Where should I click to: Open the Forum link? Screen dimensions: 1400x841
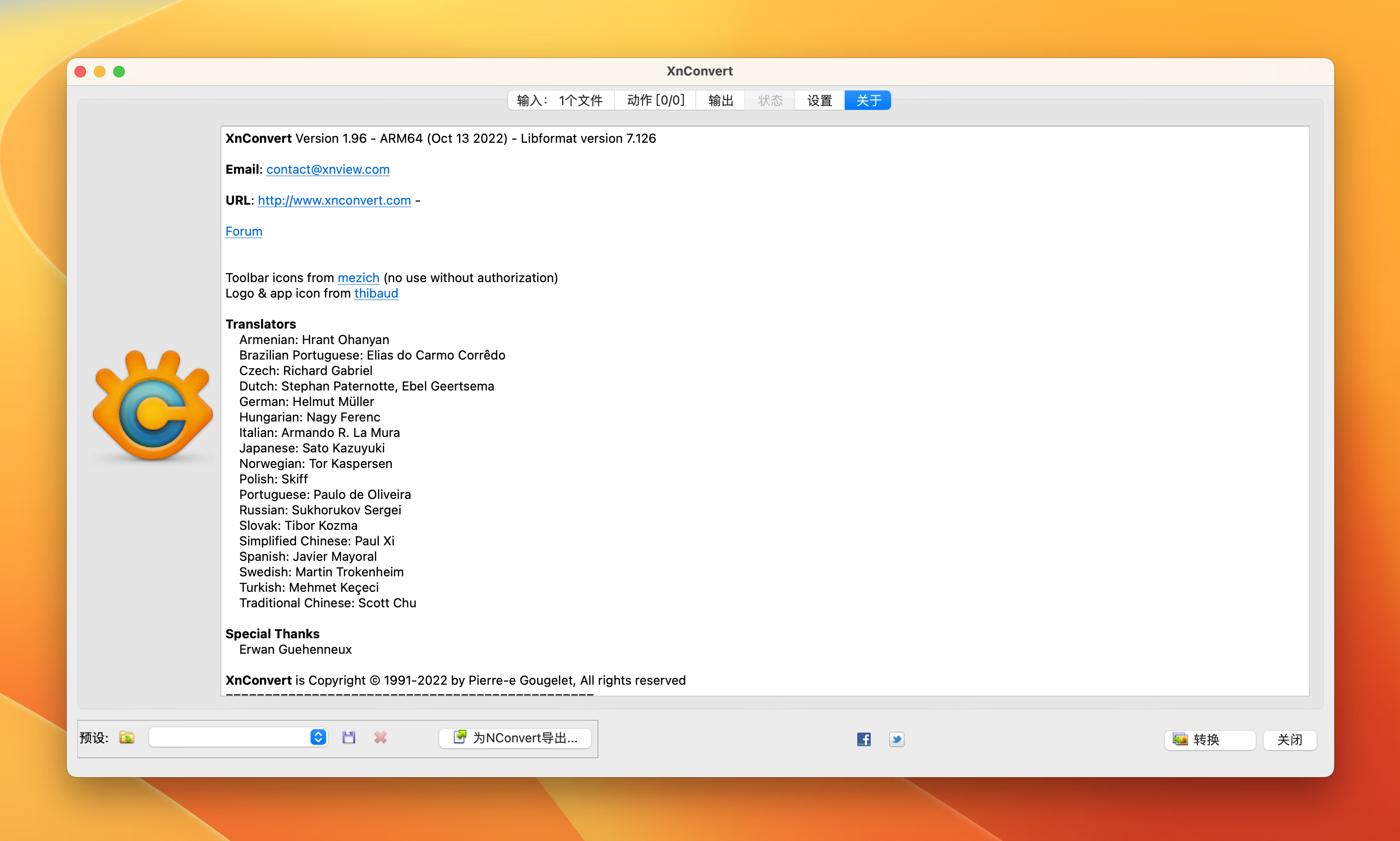tap(244, 231)
